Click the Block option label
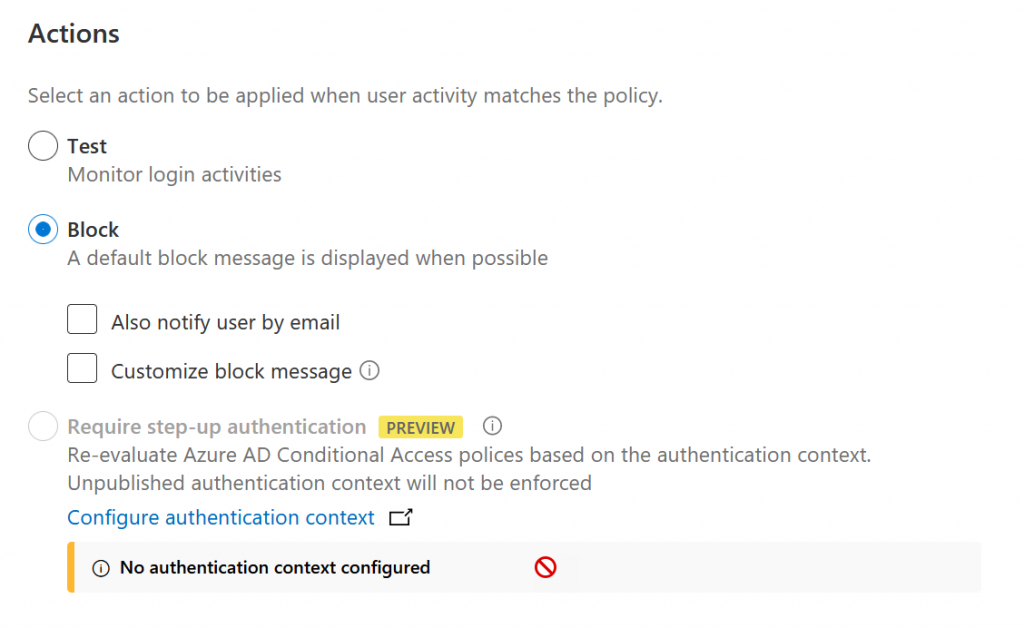This screenshot has height=628, width=1024. point(93,230)
